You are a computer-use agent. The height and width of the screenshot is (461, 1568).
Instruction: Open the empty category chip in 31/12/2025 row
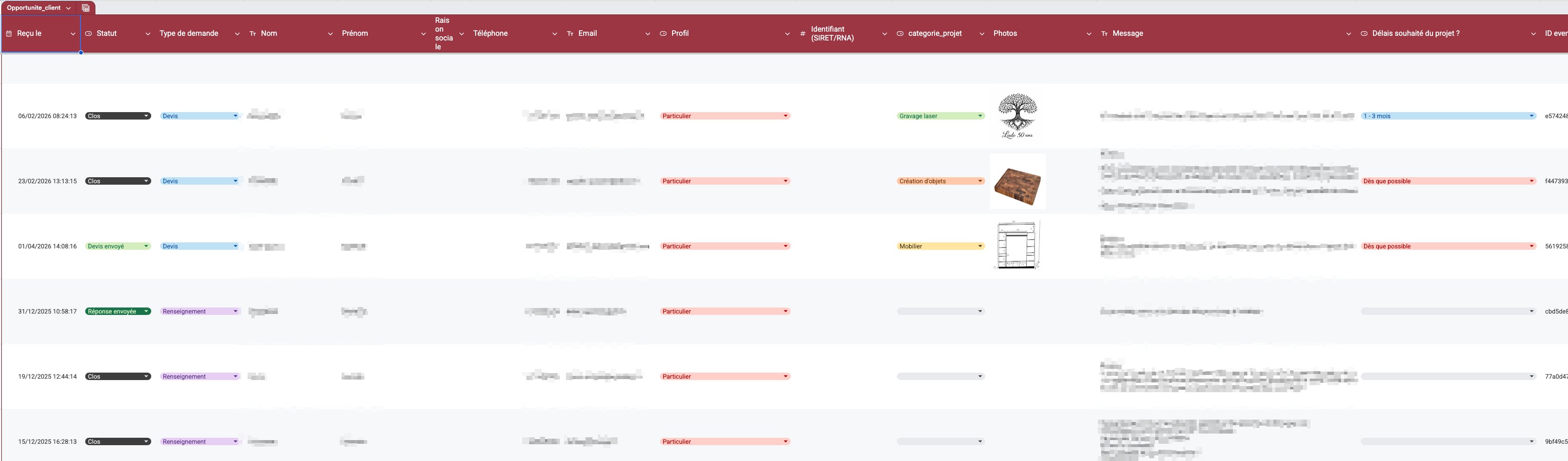[x=941, y=311]
